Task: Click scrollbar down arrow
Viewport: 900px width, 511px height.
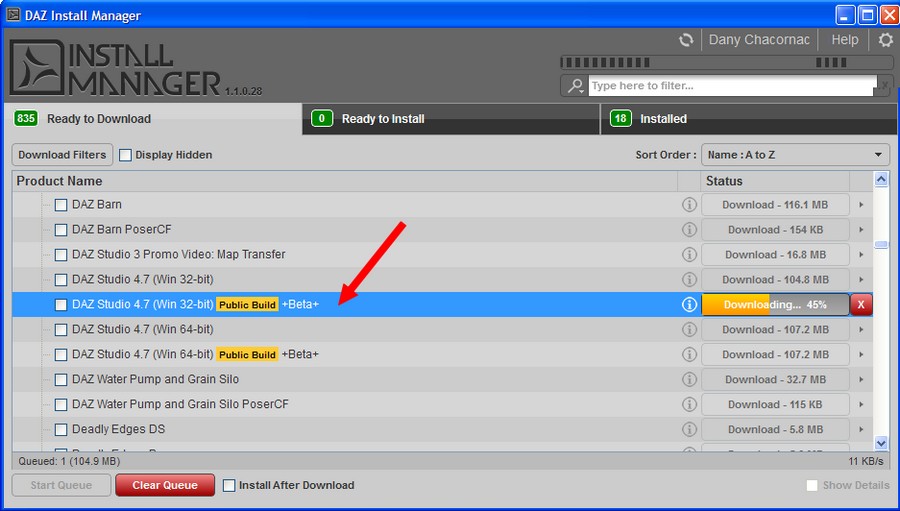Action: point(881,443)
